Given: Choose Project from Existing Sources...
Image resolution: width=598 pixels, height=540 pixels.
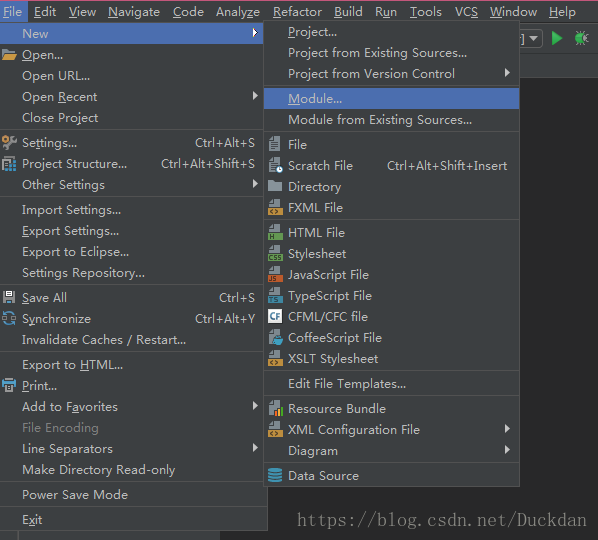Looking at the screenshot, I should pos(391,53).
